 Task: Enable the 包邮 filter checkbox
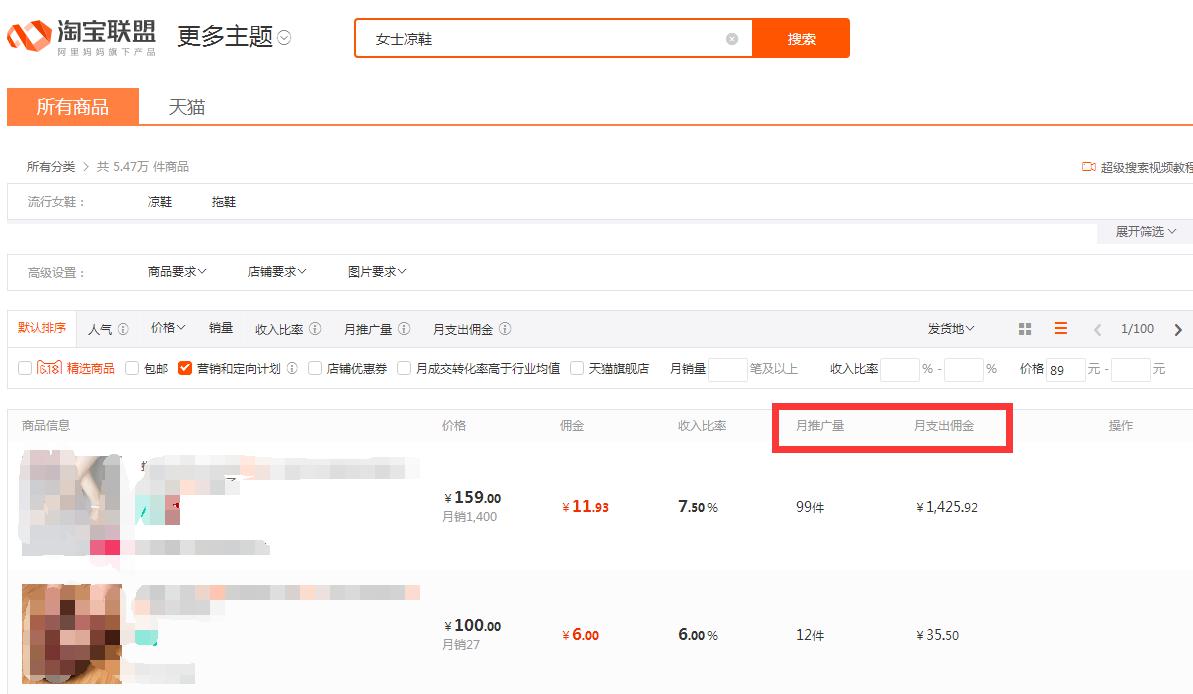coord(131,366)
